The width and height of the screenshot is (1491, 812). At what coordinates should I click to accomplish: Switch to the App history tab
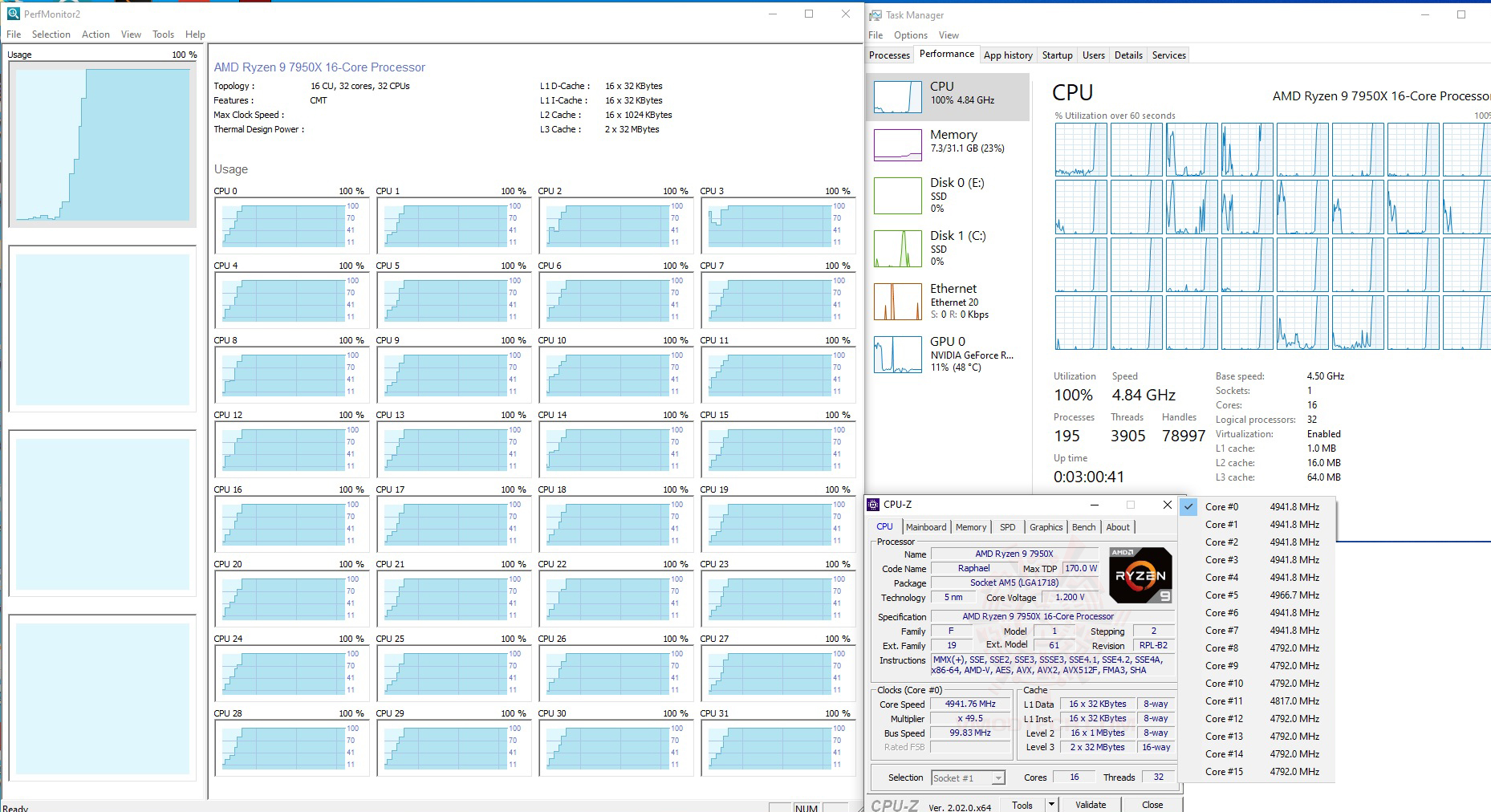(x=1008, y=55)
